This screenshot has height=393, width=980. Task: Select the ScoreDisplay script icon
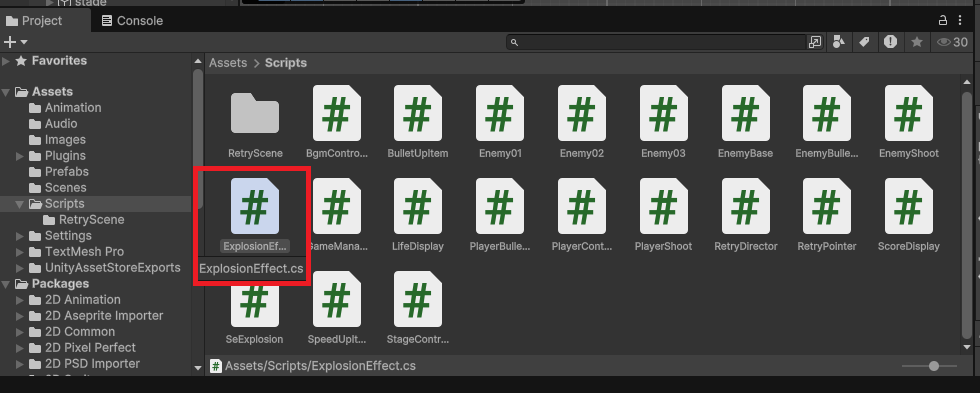(908, 206)
